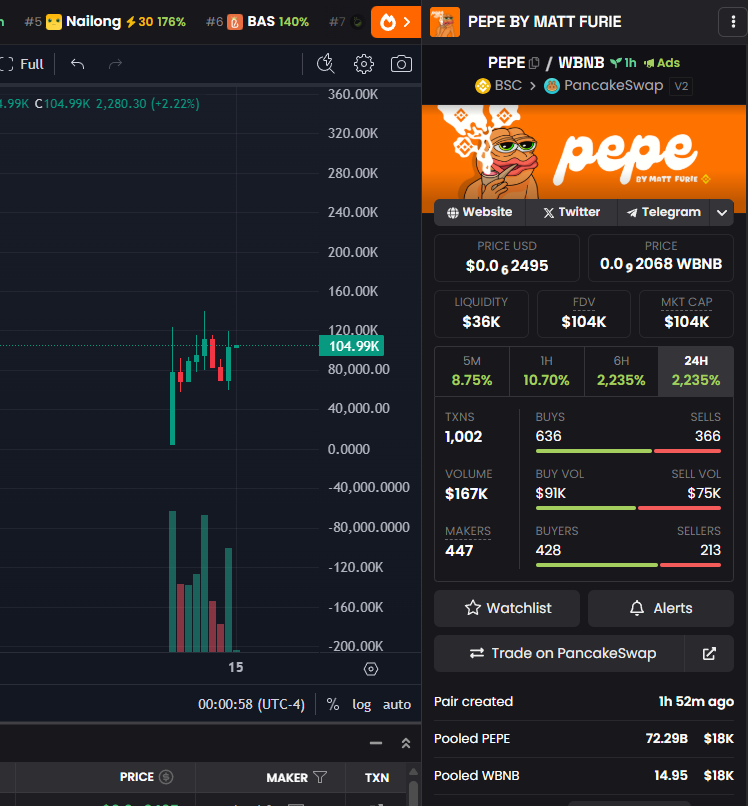Click the FDV $104K box
Image resolution: width=748 pixels, height=806 pixels.
tap(583, 314)
